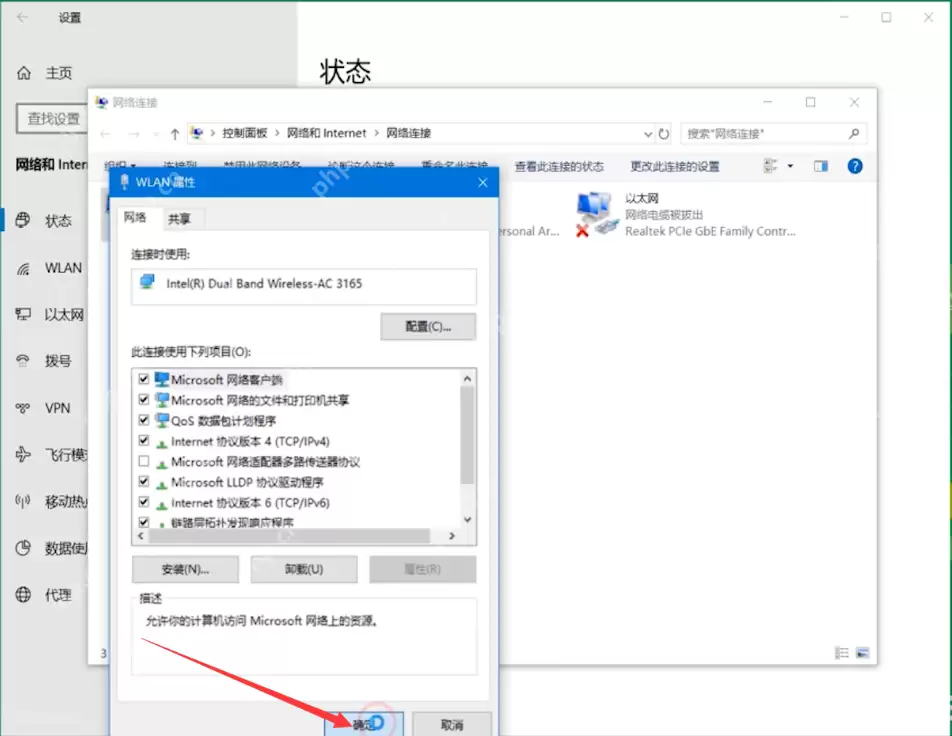The height and width of the screenshot is (736, 952).
Task: Open Help via the blue question mark icon
Action: pos(854,167)
